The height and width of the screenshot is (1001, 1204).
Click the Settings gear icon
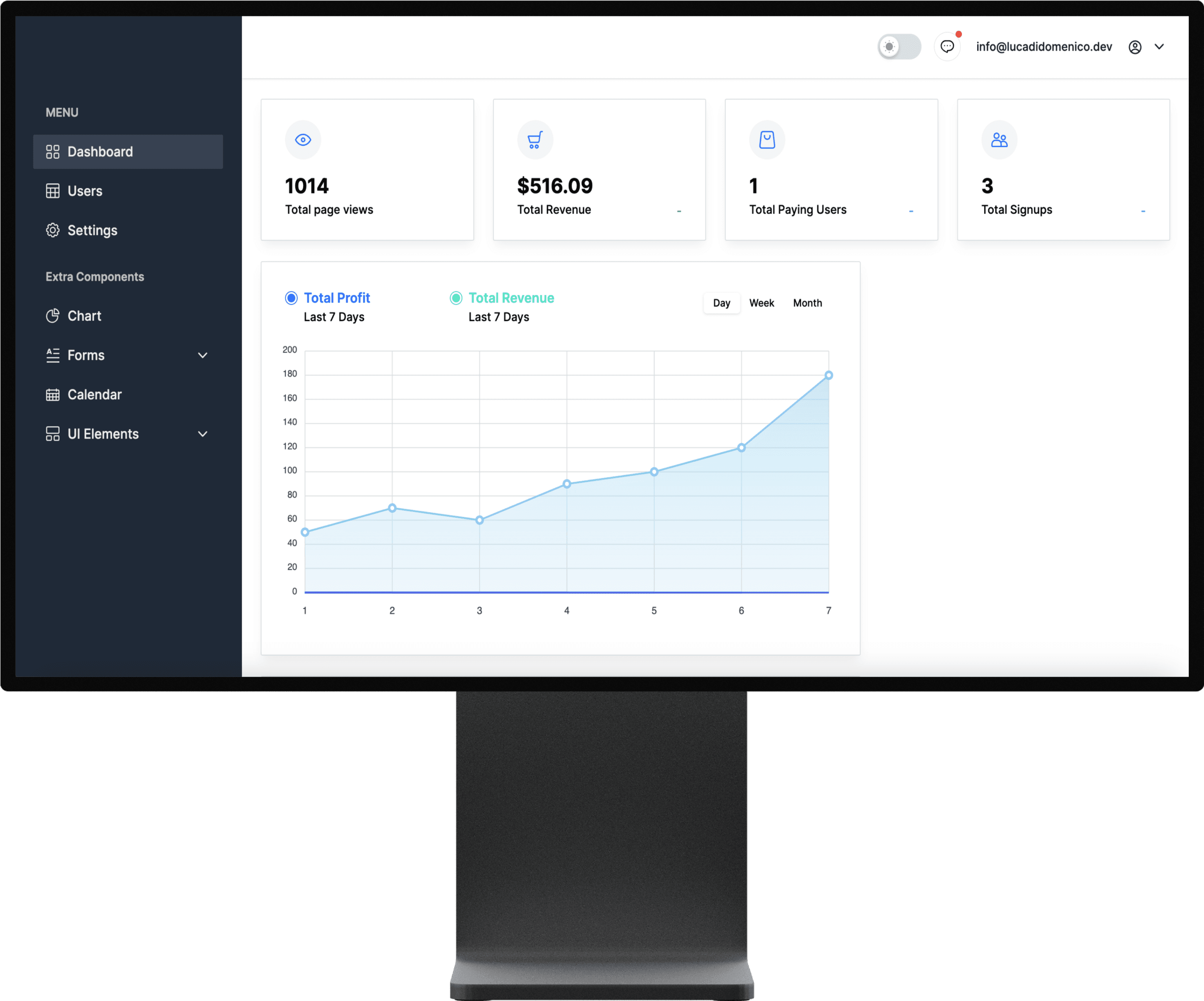tap(52, 230)
